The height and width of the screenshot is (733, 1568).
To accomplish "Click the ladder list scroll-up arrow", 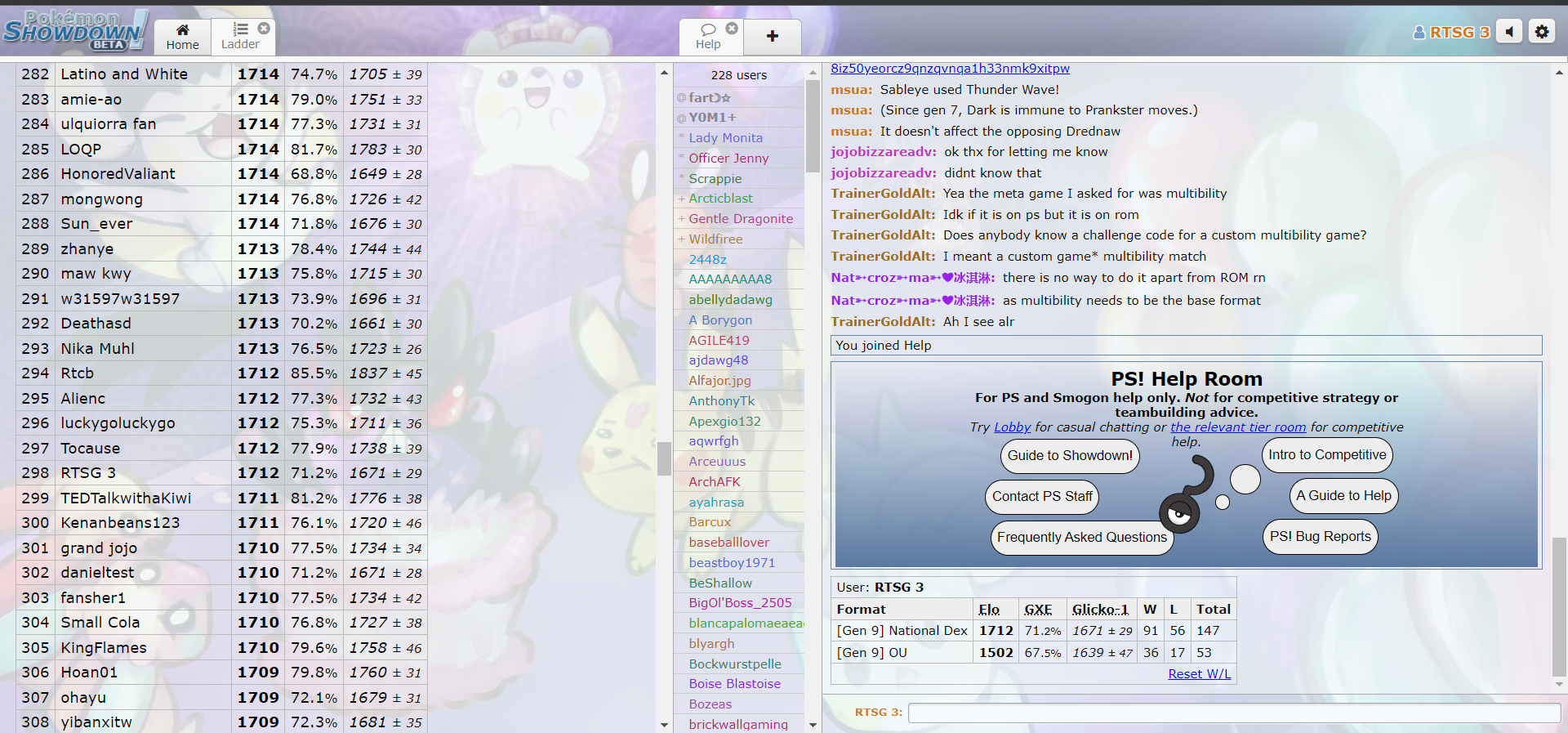I will click(664, 73).
